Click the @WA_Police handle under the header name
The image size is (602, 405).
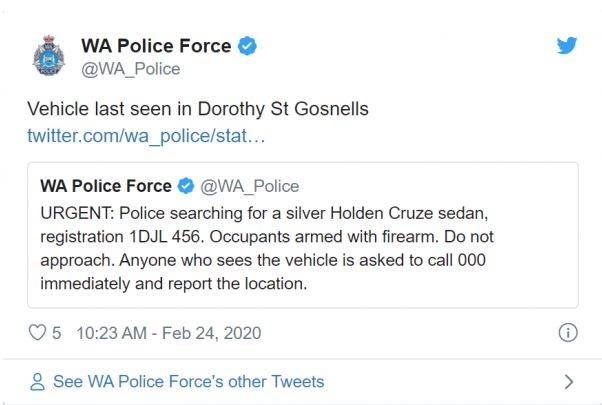tap(131, 69)
